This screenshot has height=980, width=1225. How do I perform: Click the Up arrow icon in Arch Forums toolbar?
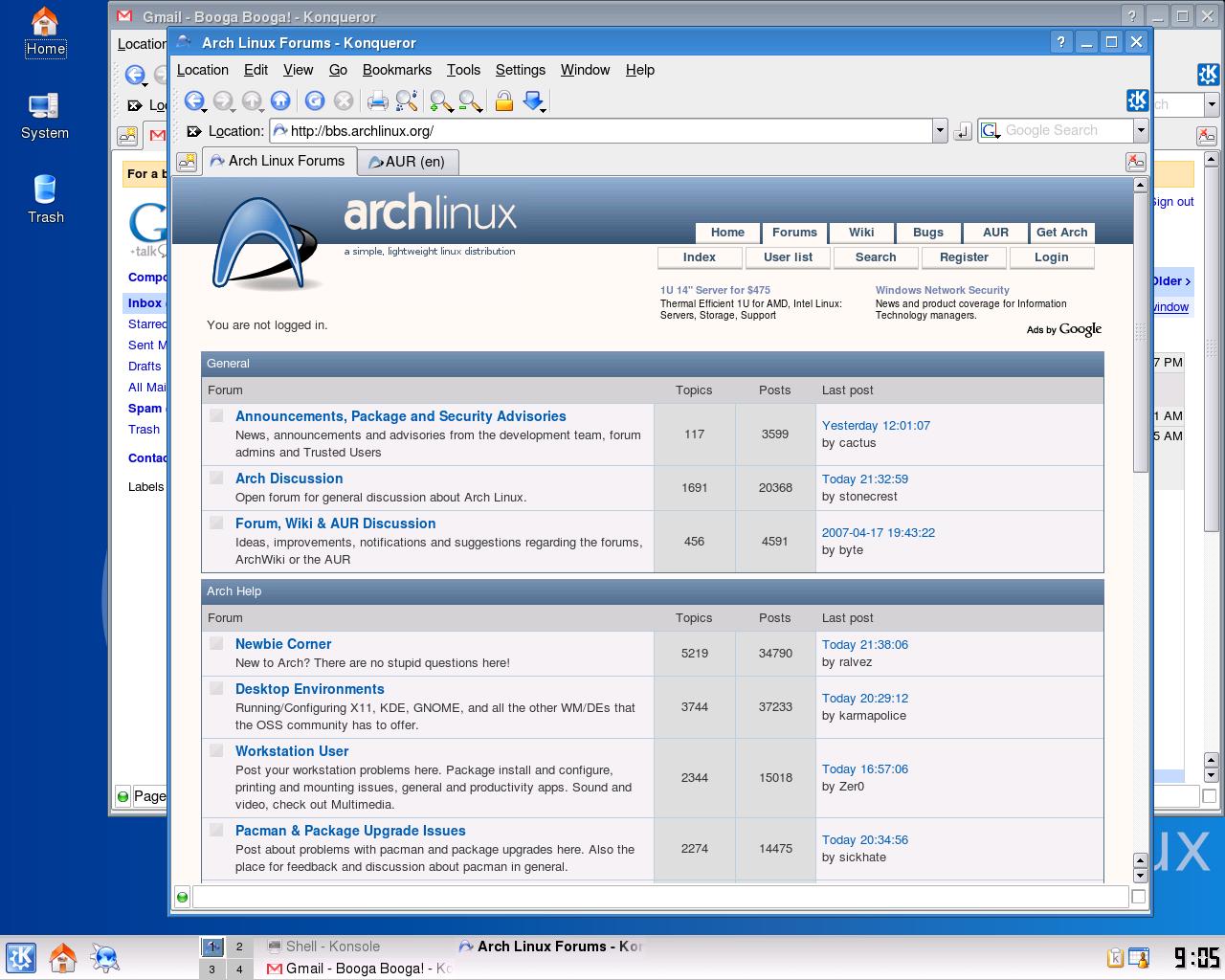click(252, 100)
